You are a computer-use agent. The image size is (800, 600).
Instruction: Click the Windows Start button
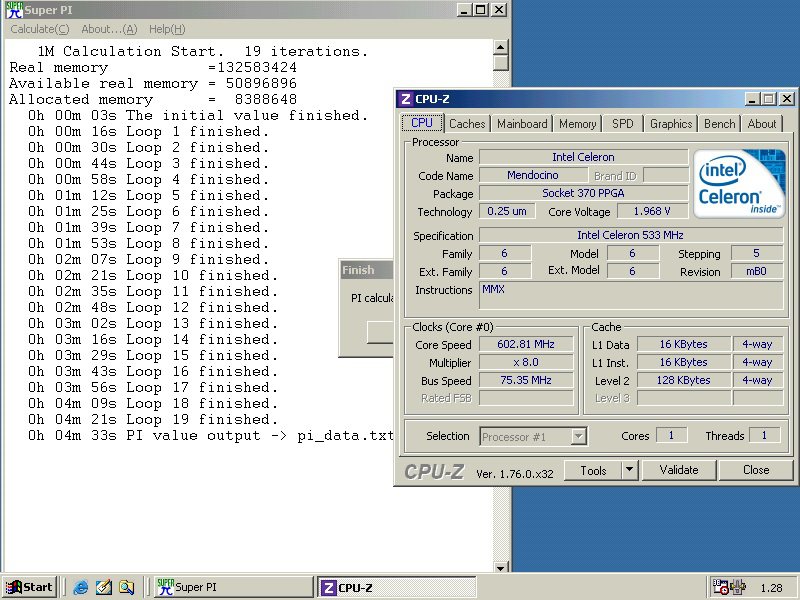coord(29,587)
